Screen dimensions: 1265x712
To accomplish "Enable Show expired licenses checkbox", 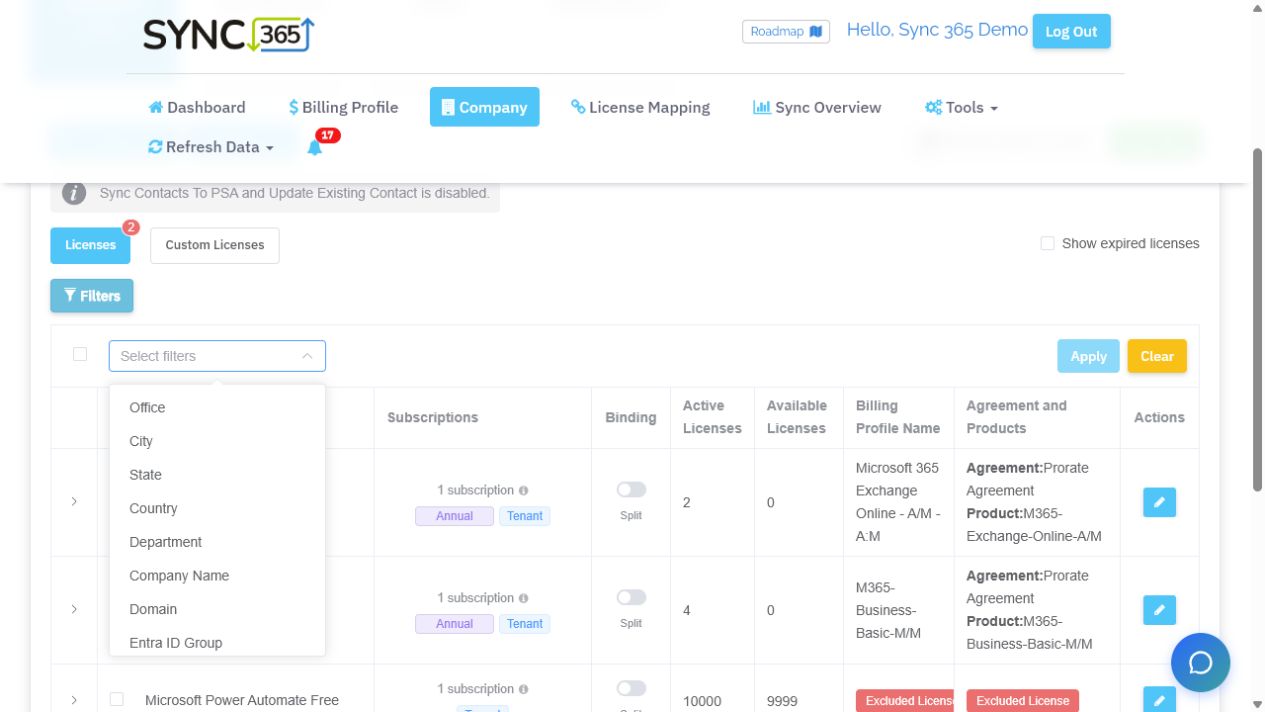I will [1047, 243].
